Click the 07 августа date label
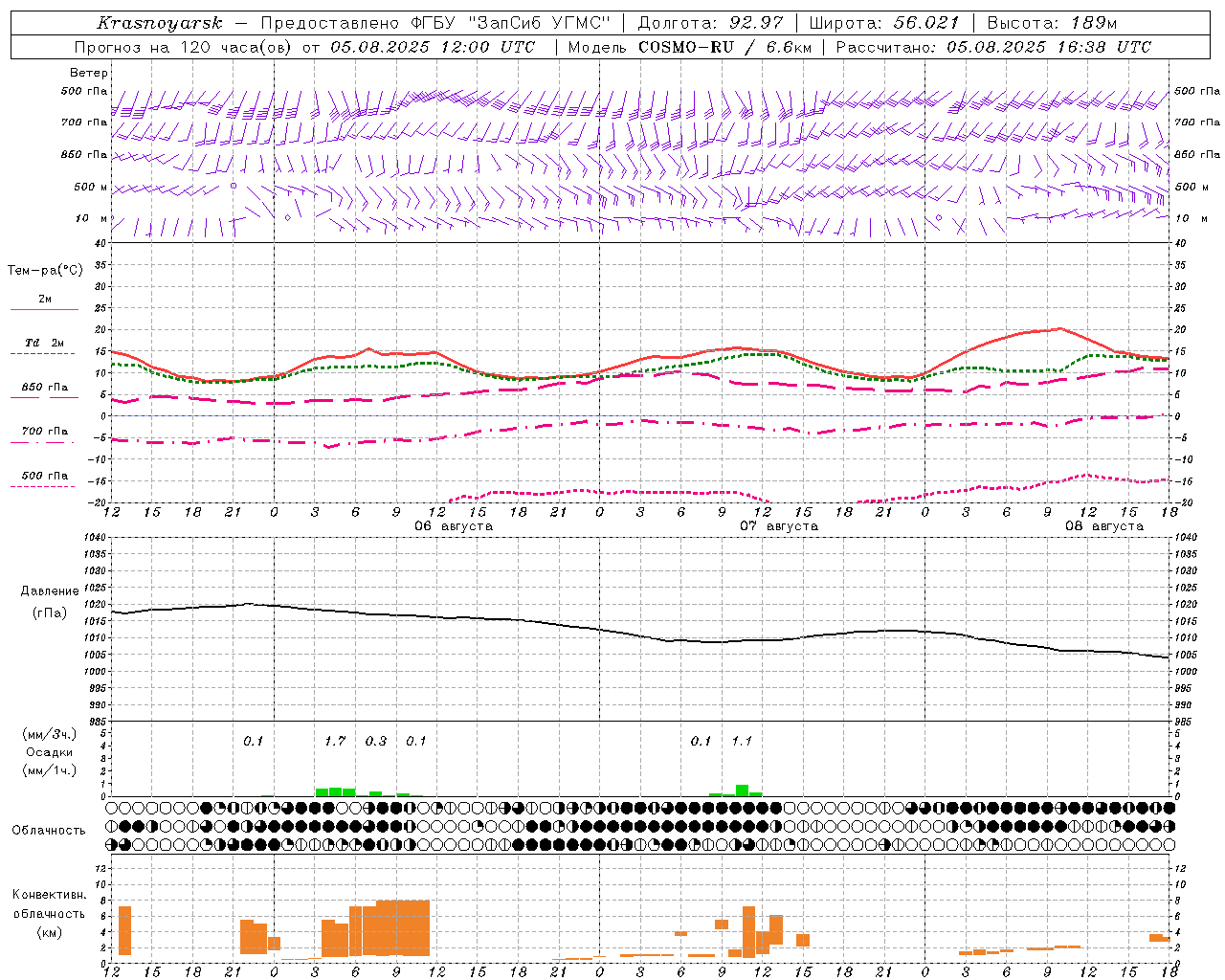This screenshot has width=1225, height=980. (779, 526)
